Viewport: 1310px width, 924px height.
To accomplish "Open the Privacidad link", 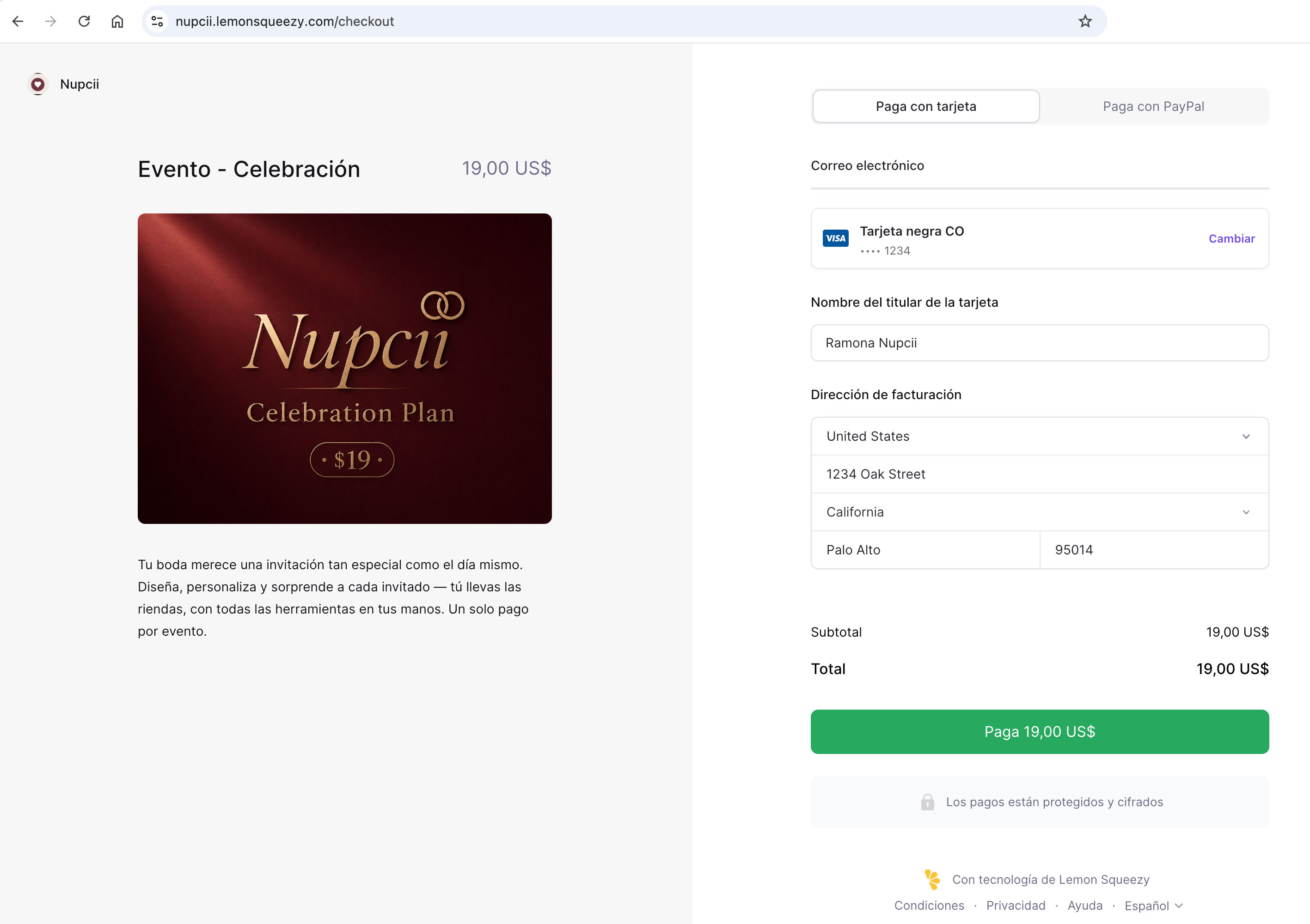I will (1016, 906).
